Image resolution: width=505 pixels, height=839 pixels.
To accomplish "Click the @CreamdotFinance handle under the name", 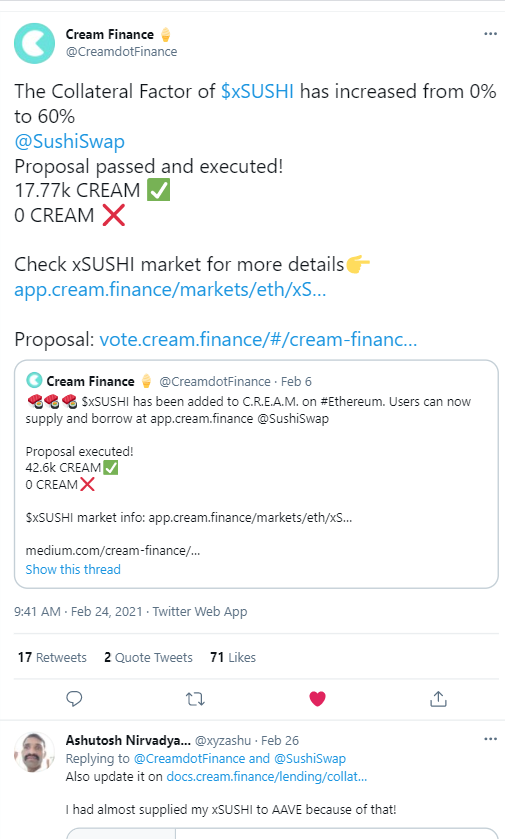I will [121, 52].
